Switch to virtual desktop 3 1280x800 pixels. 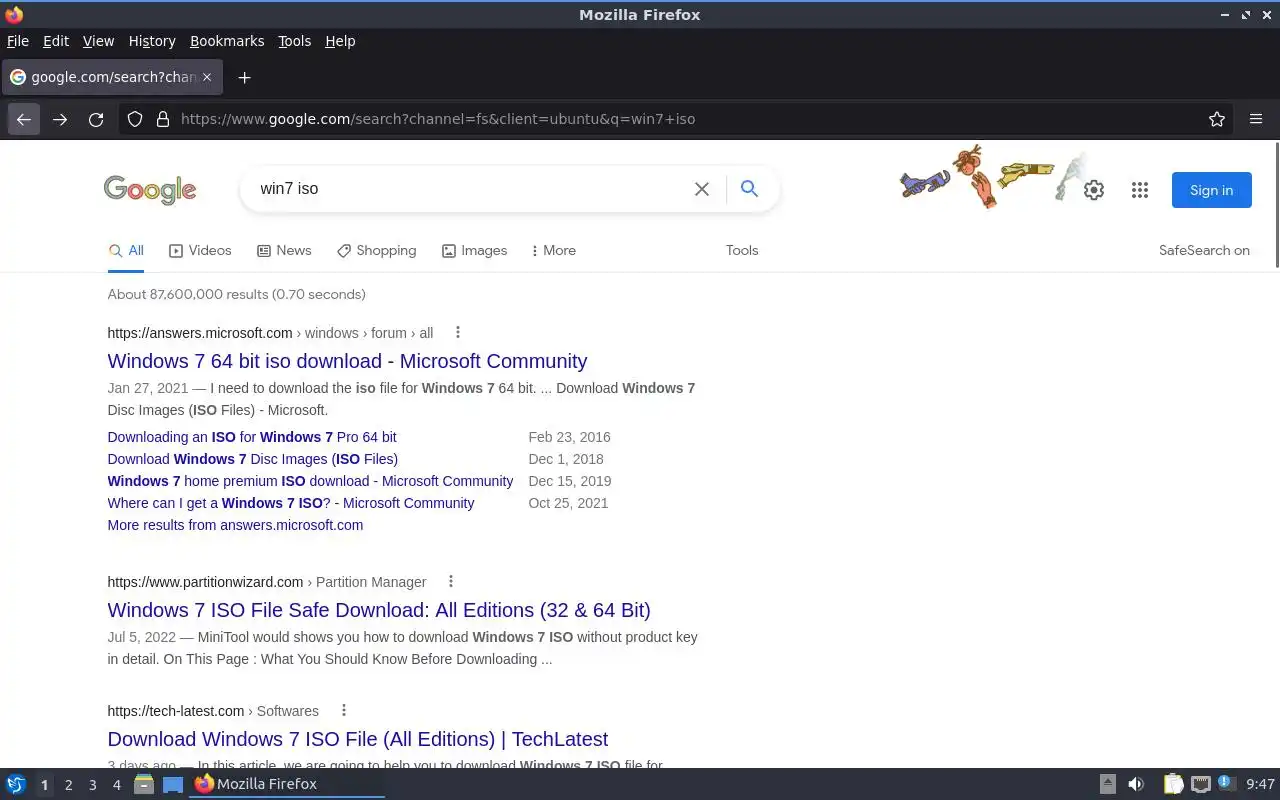[x=92, y=785]
